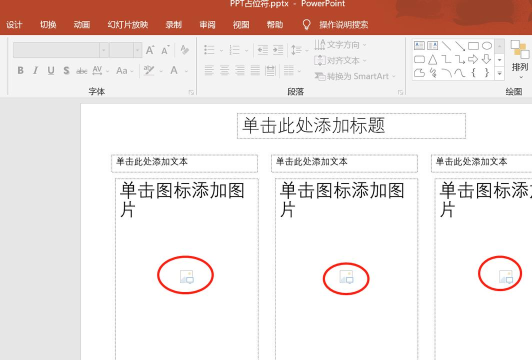Apply distributed alignment to paragraph
This screenshot has width=532, height=360.
click(x=270, y=71)
